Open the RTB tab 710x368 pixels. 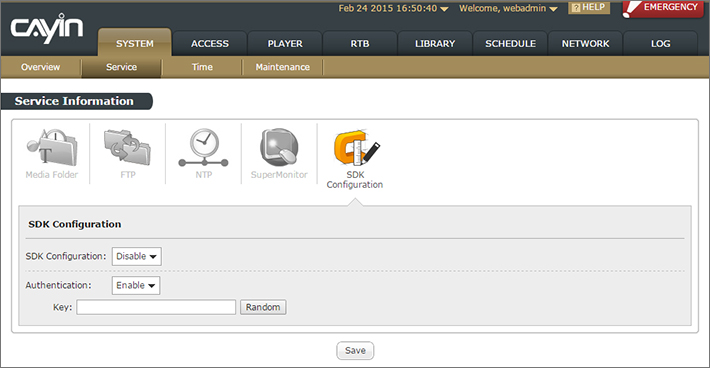point(360,43)
